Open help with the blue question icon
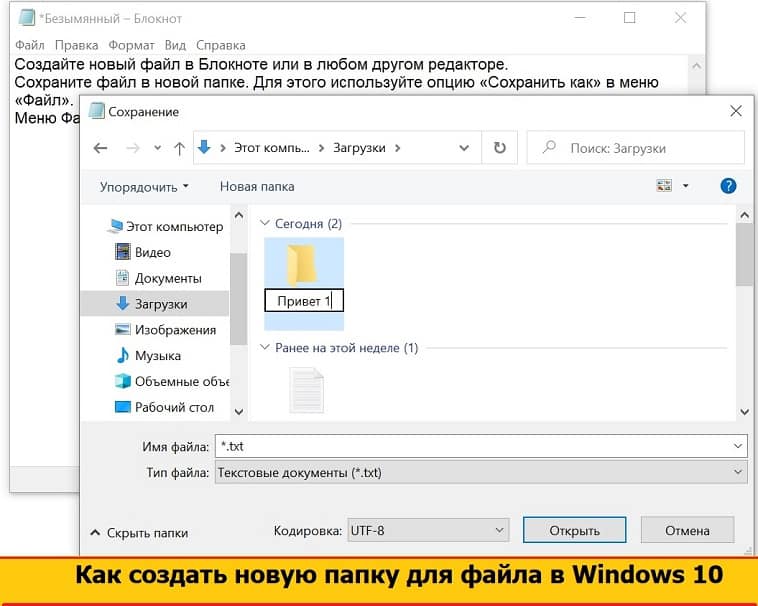The height and width of the screenshot is (606, 758). coord(728,186)
